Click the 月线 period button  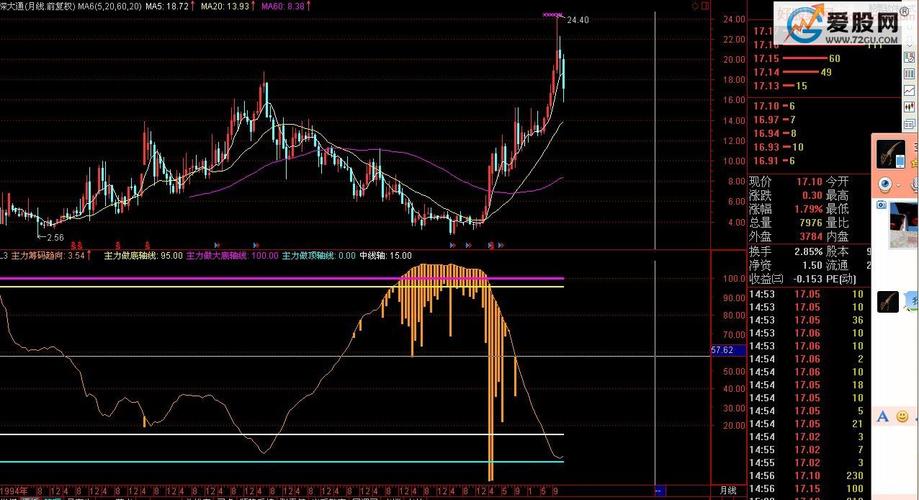(x=728, y=491)
